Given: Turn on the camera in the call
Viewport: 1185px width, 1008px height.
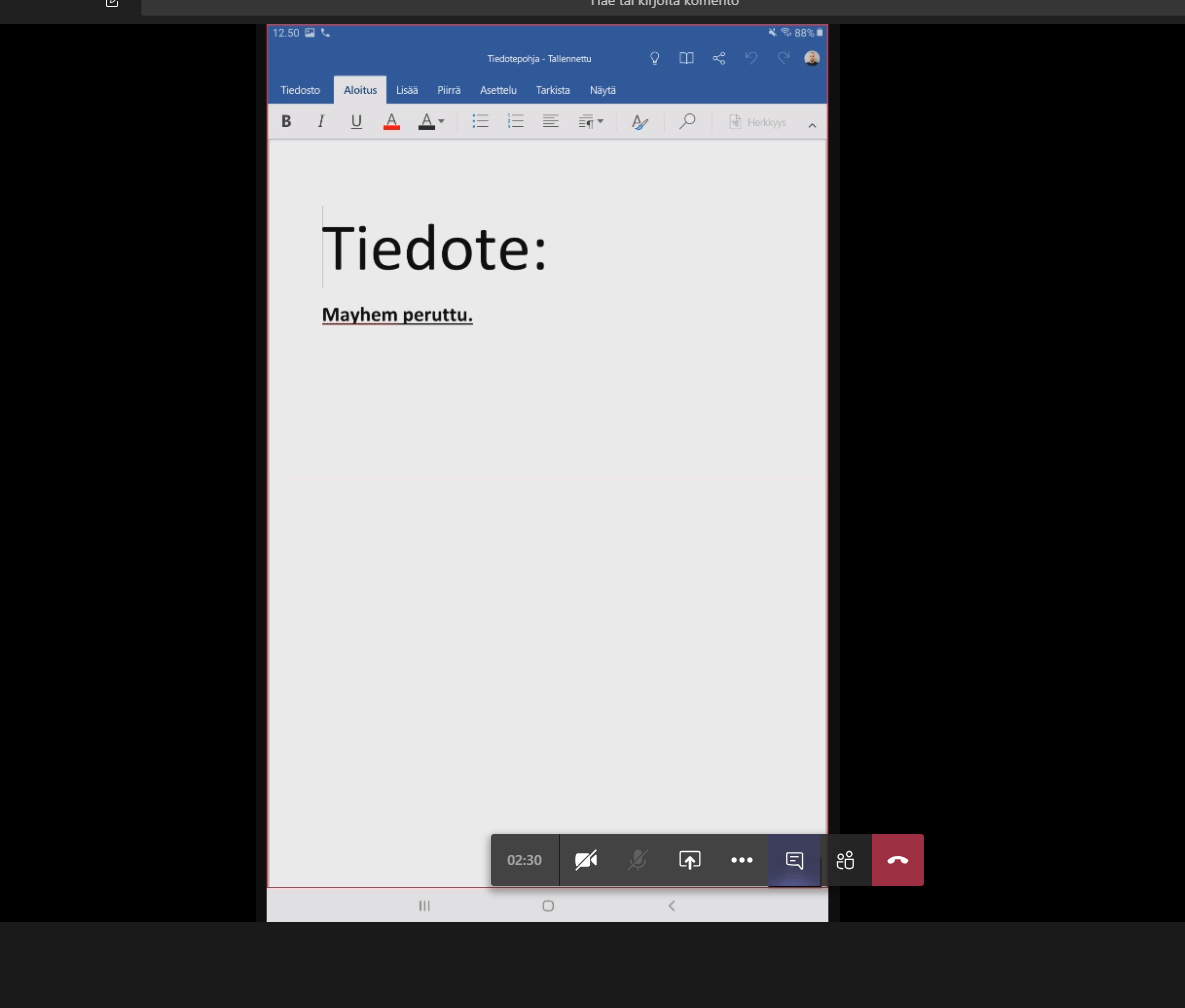Looking at the screenshot, I should 586,860.
